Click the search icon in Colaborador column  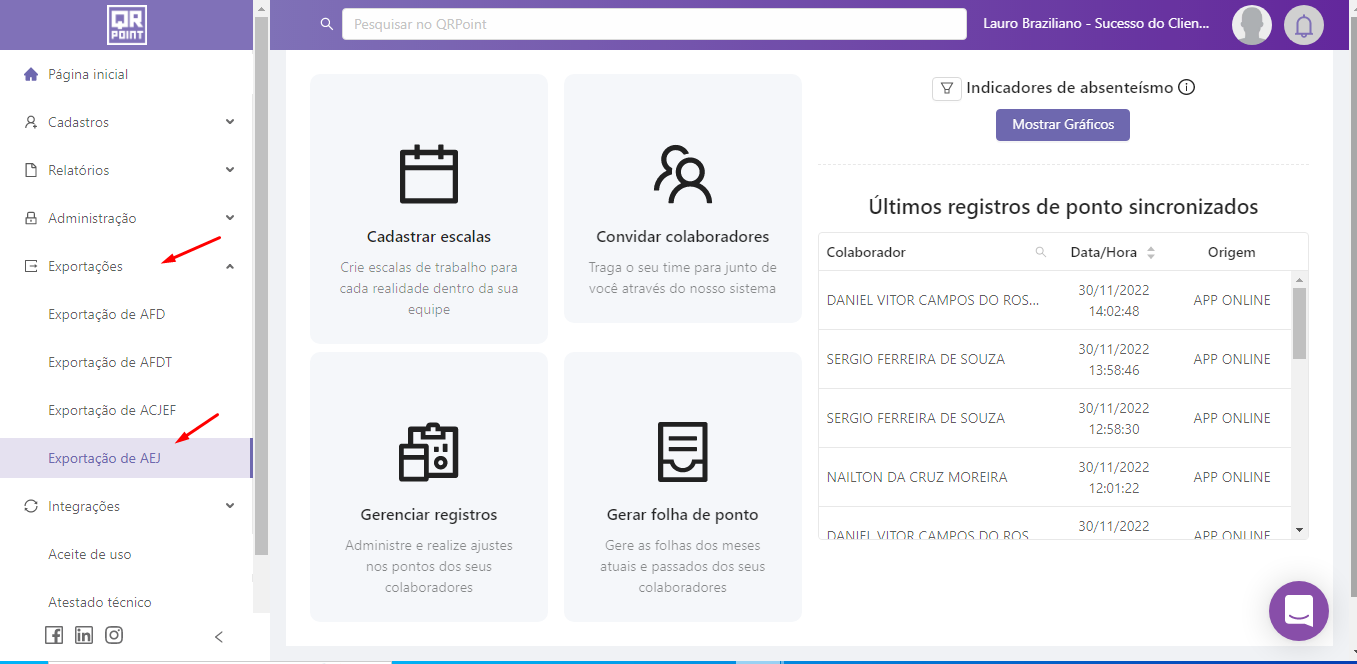pos(1041,252)
